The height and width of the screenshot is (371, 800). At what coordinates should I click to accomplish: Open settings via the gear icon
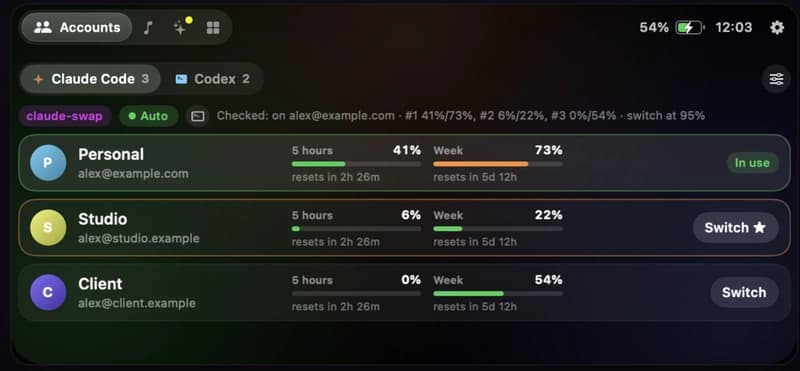point(777,28)
